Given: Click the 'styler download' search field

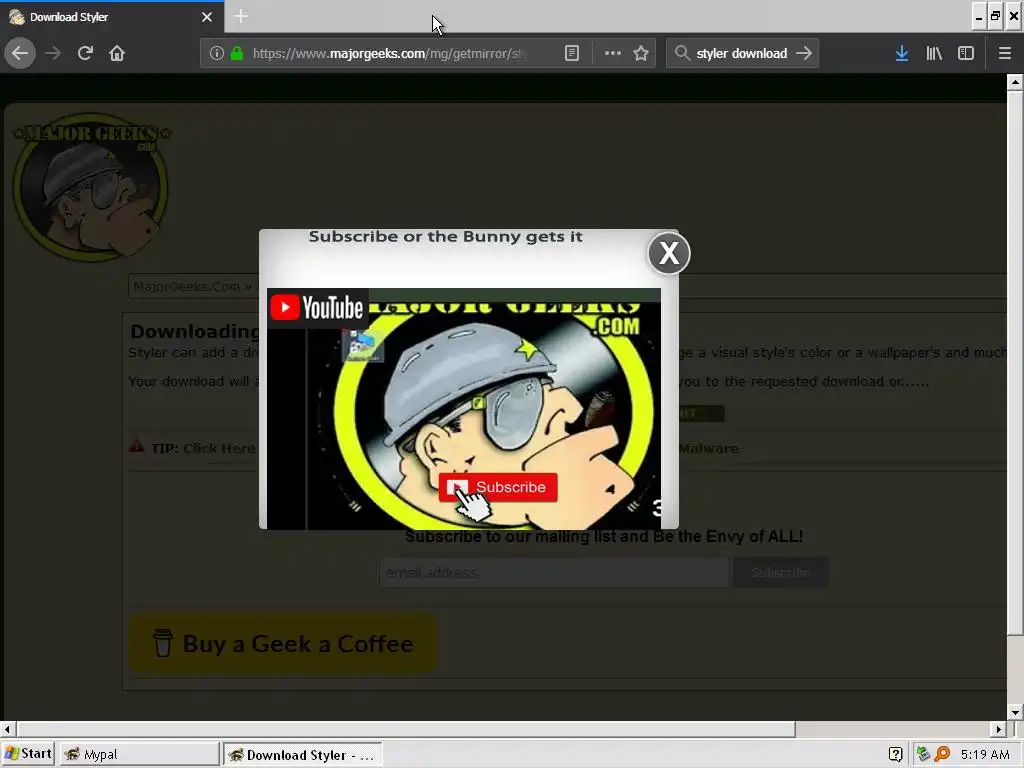Looking at the screenshot, I should coord(742,54).
